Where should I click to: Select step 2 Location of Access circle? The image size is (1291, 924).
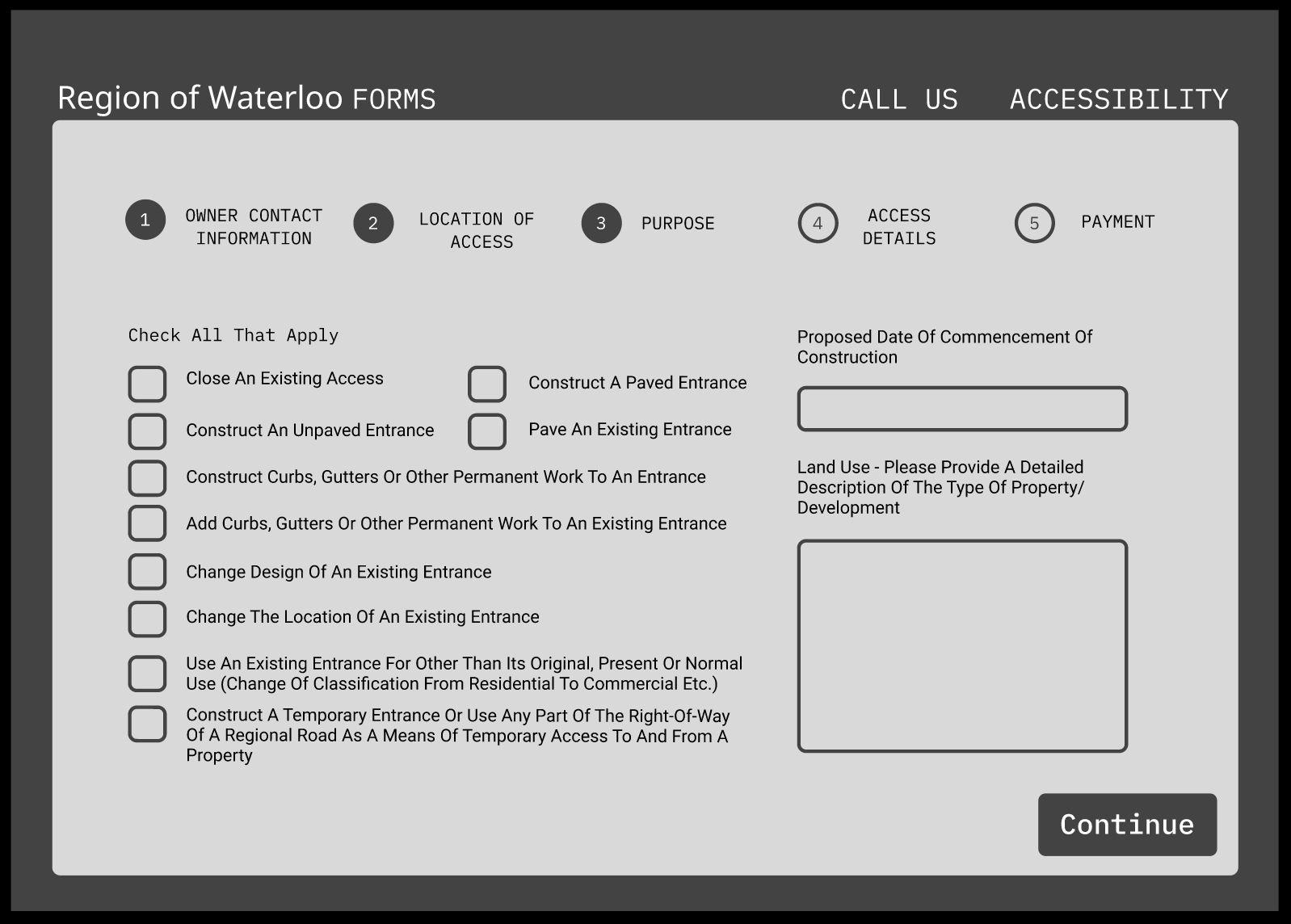373,224
